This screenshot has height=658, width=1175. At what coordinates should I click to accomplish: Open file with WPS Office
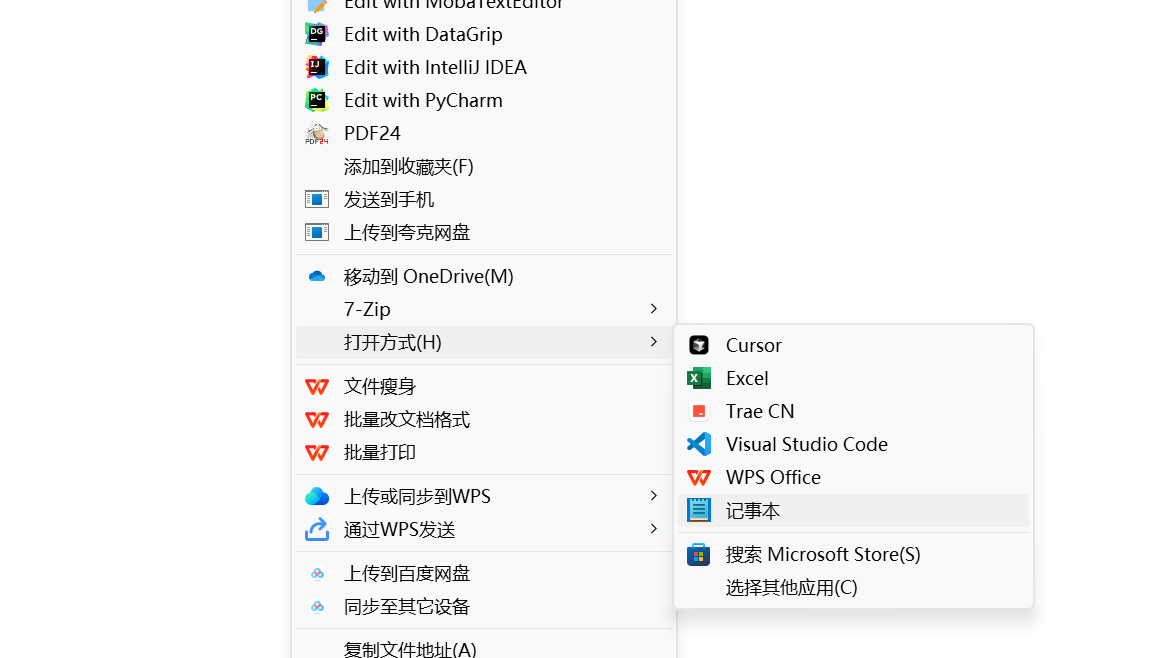click(x=854, y=477)
